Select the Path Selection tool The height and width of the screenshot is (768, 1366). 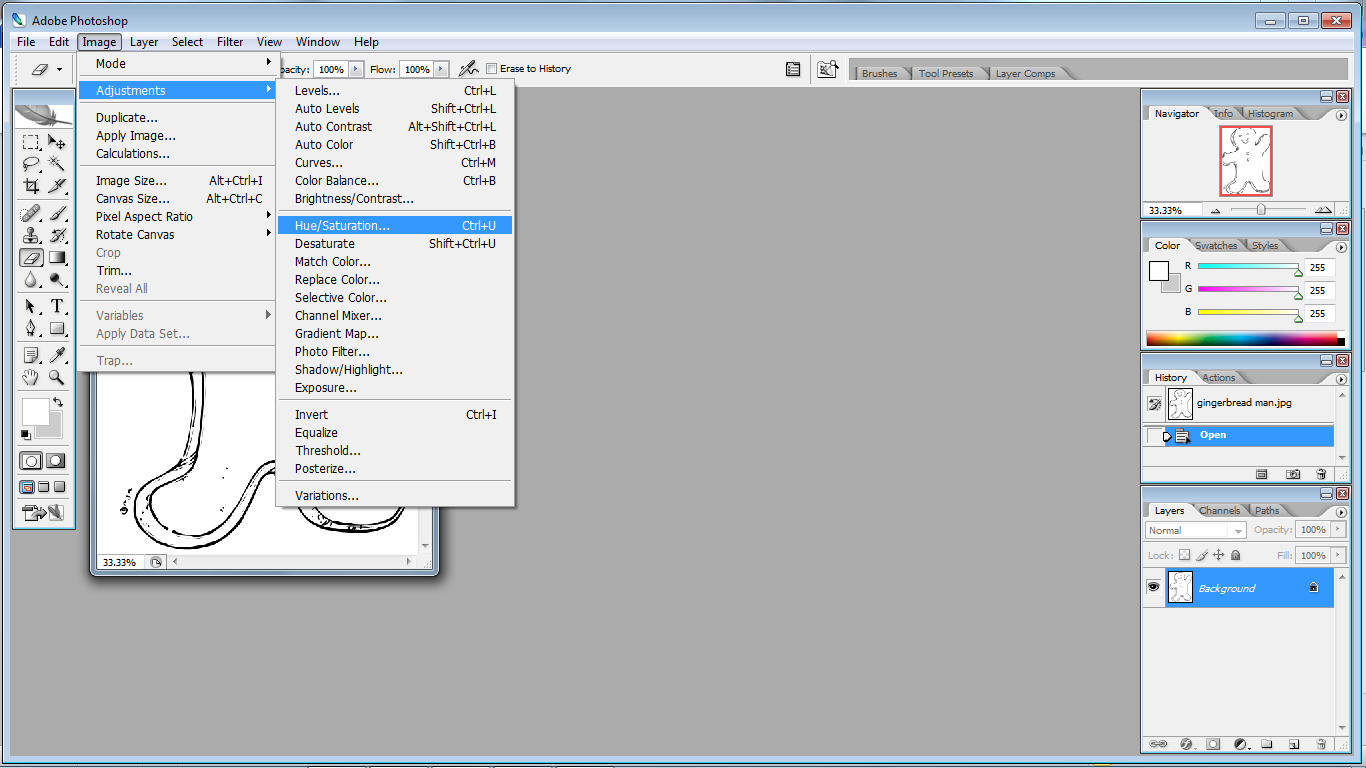point(31,306)
